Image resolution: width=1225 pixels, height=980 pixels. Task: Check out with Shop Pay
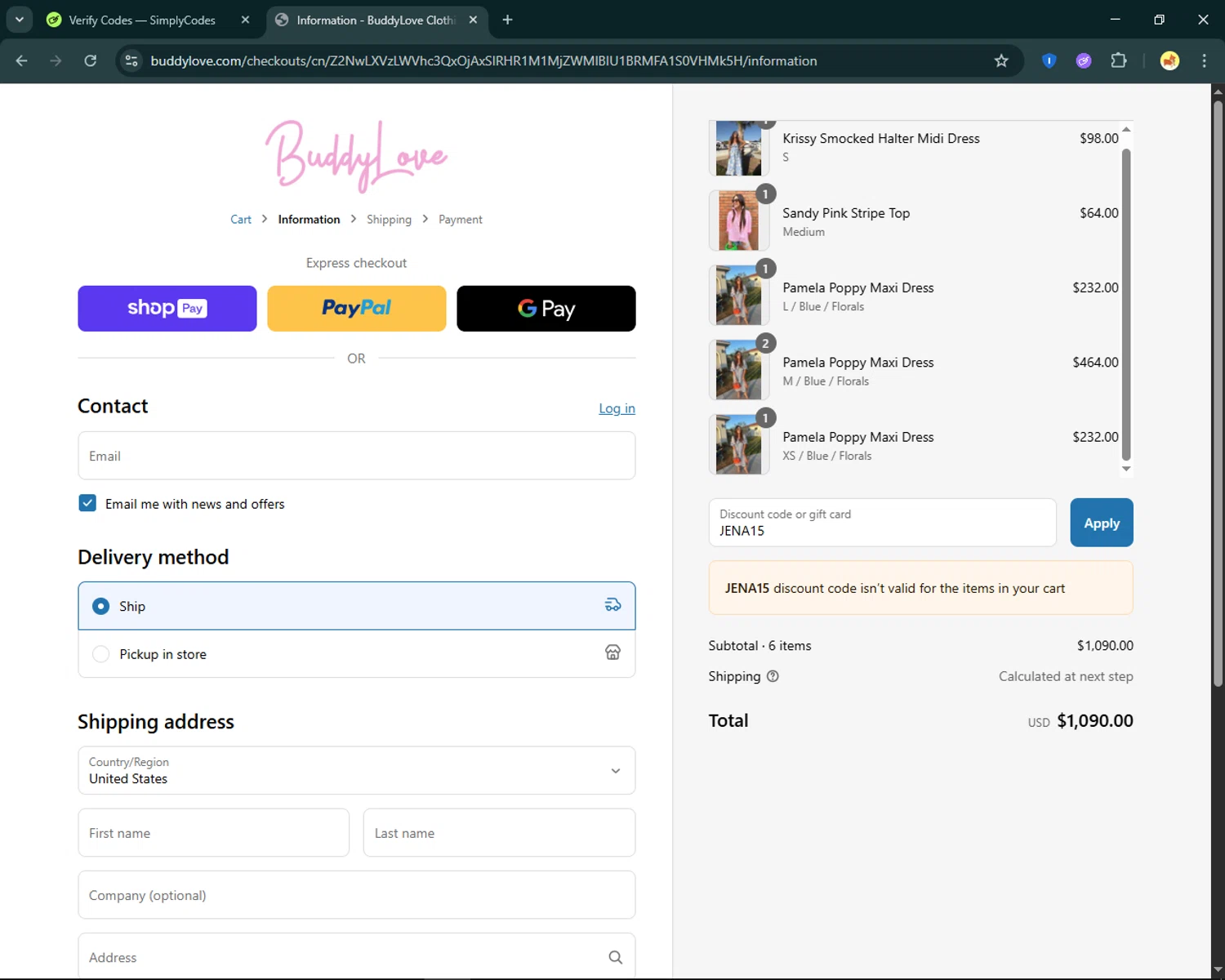click(x=167, y=309)
